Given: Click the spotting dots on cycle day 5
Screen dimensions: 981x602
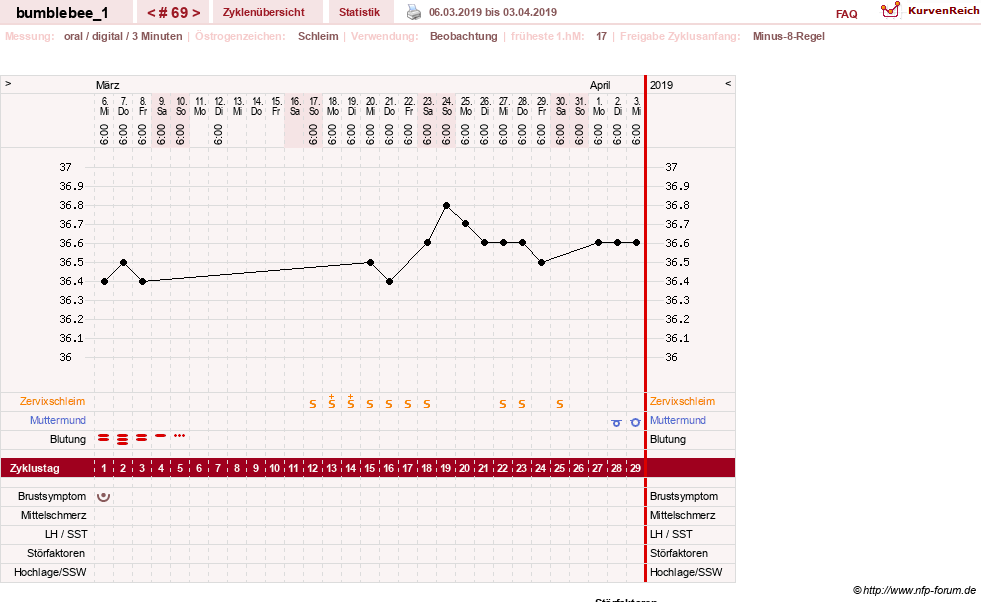Looking at the screenshot, I should (x=180, y=436).
